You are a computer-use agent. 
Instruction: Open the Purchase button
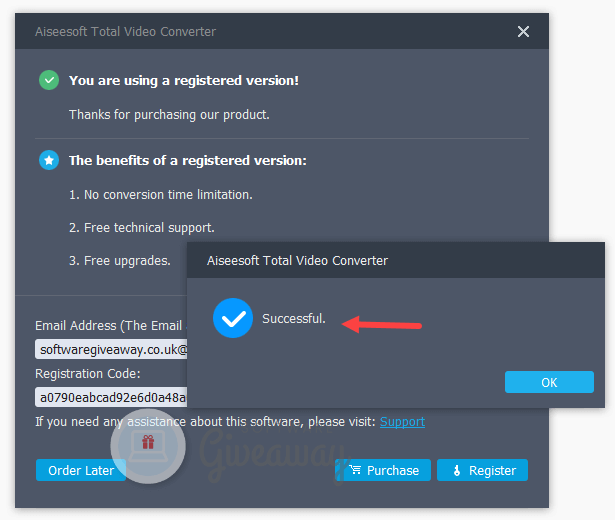point(383,470)
